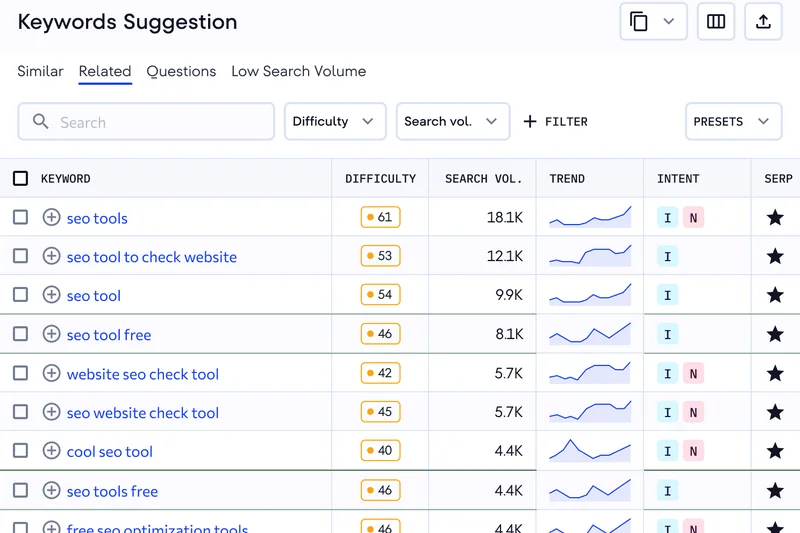Click the export upload icon button
Viewport: 800px width, 533px height.
pyautogui.click(x=763, y=21)
